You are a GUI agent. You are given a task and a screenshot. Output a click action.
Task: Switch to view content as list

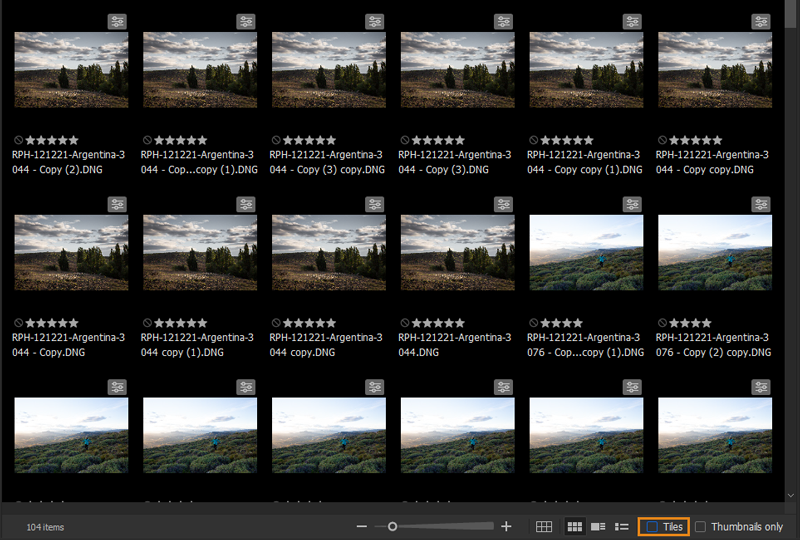point(621,527)
